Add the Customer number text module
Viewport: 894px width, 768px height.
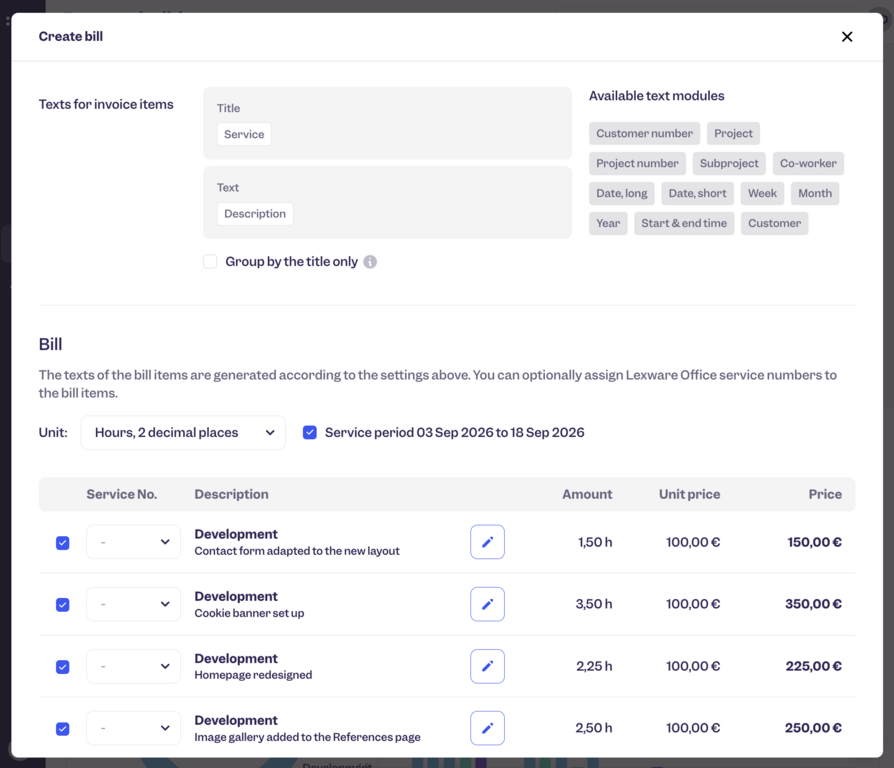click(644, 133)
